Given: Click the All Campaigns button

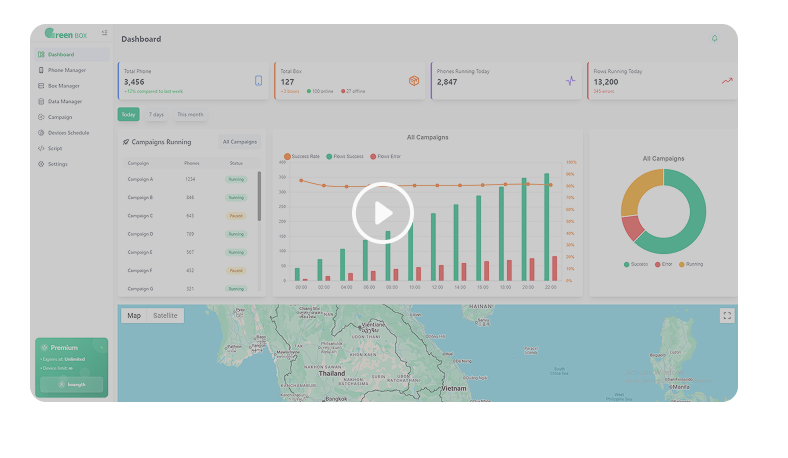Looking at the screenshot, I should pos(240,142).
